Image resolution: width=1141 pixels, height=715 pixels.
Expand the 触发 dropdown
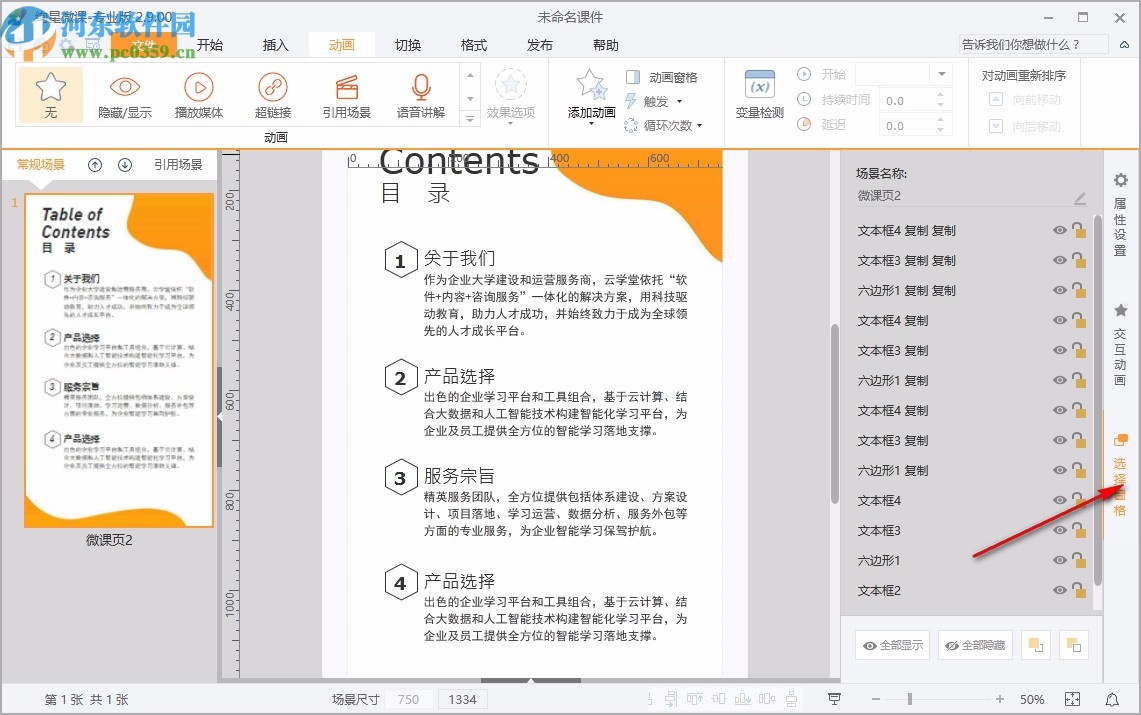(679, 102)
